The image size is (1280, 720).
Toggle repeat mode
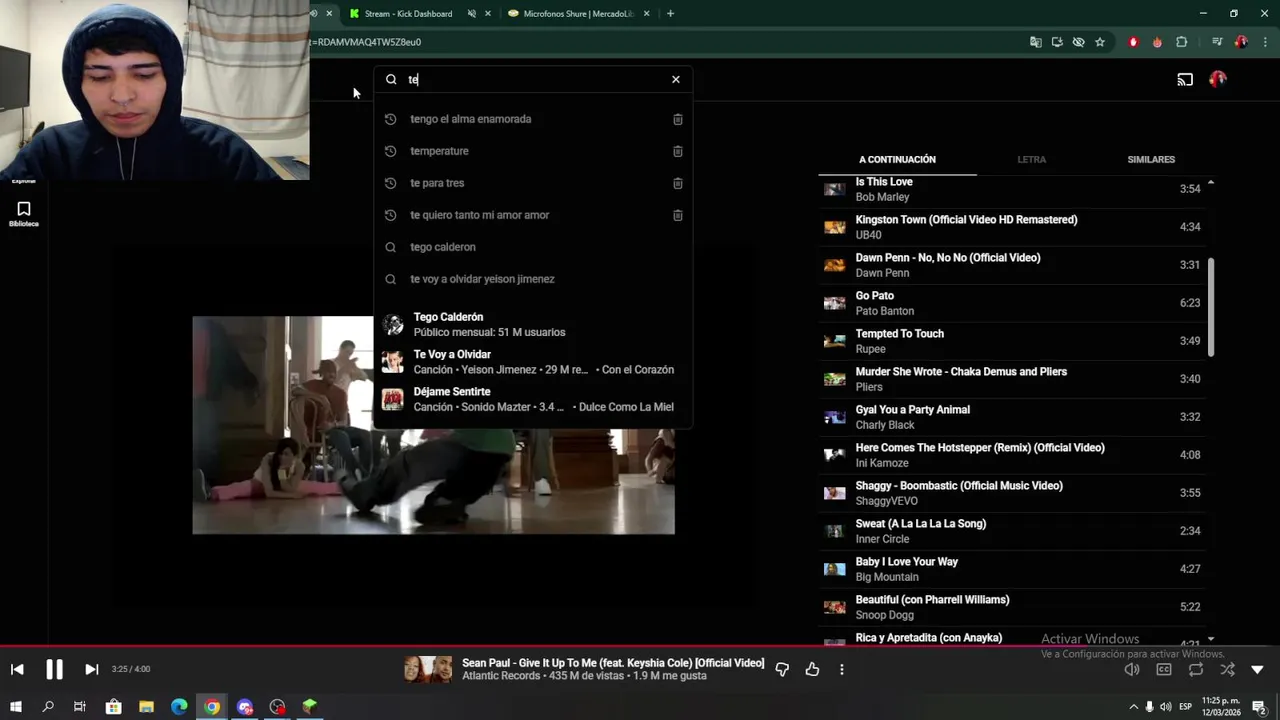coord(1196,669)
